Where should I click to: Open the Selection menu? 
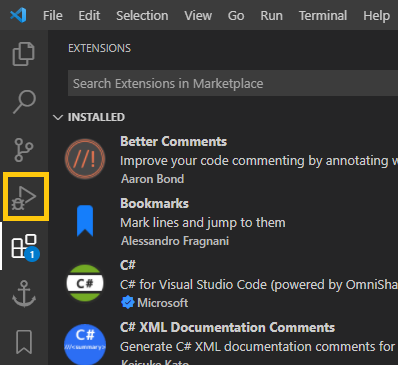coord(142,16)
